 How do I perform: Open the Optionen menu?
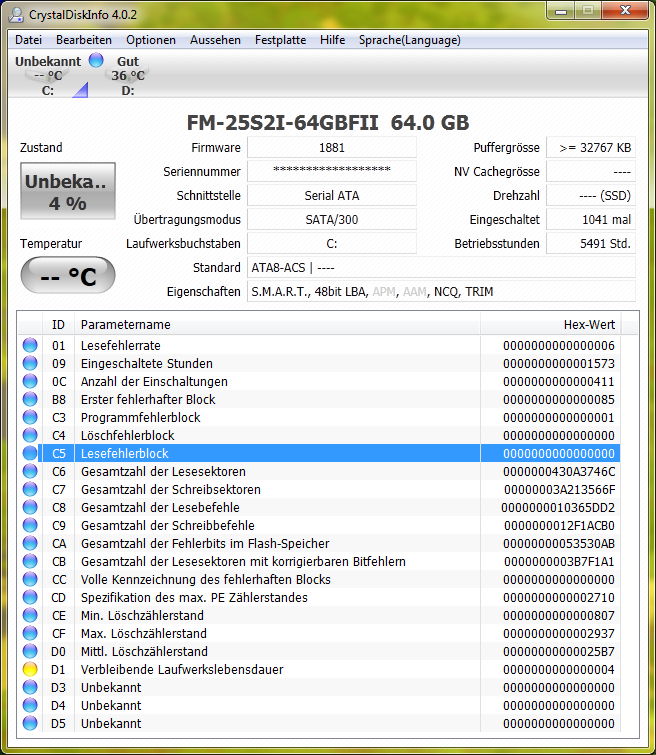click(x=151, y=40)
